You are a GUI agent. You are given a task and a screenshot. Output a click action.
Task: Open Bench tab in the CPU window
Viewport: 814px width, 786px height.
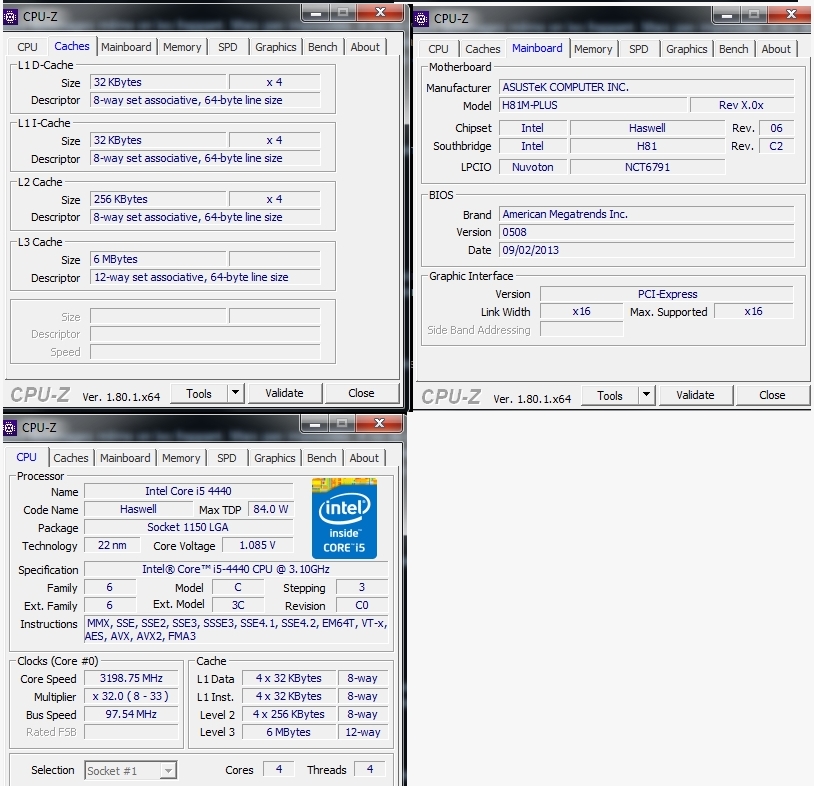pos(321,458)
